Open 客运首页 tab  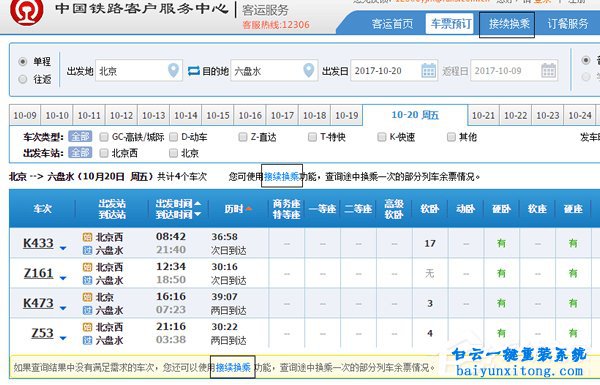point(392,24)
